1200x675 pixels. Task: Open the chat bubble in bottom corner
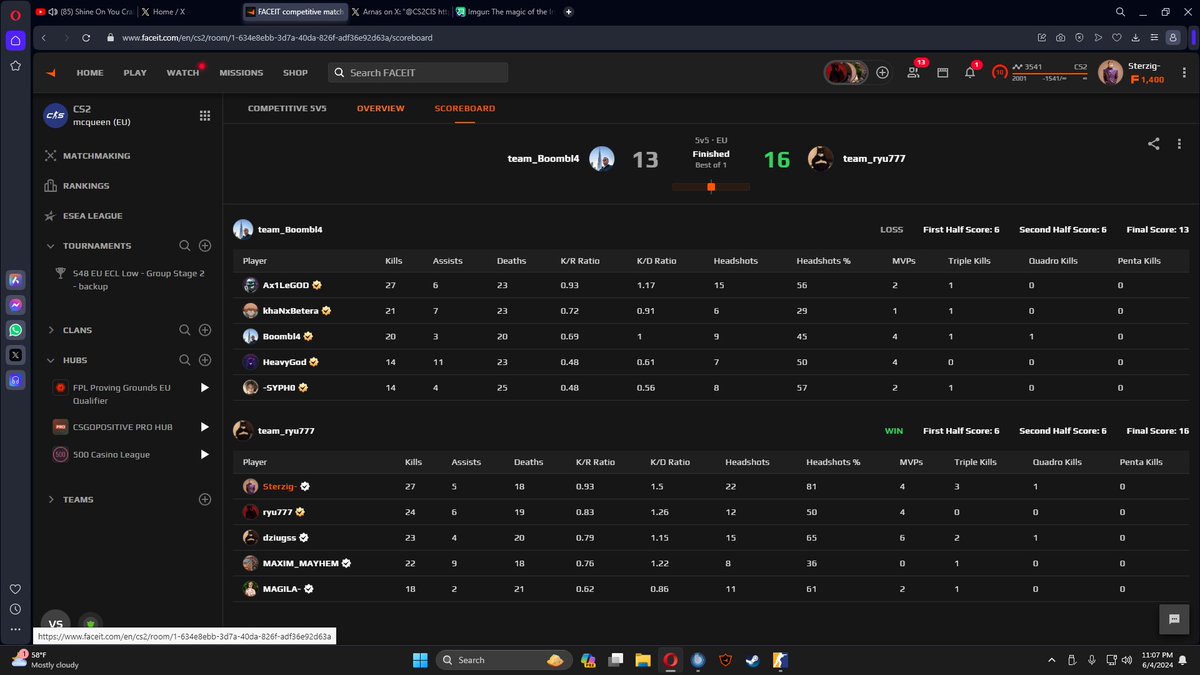(x=1174, y=620)
